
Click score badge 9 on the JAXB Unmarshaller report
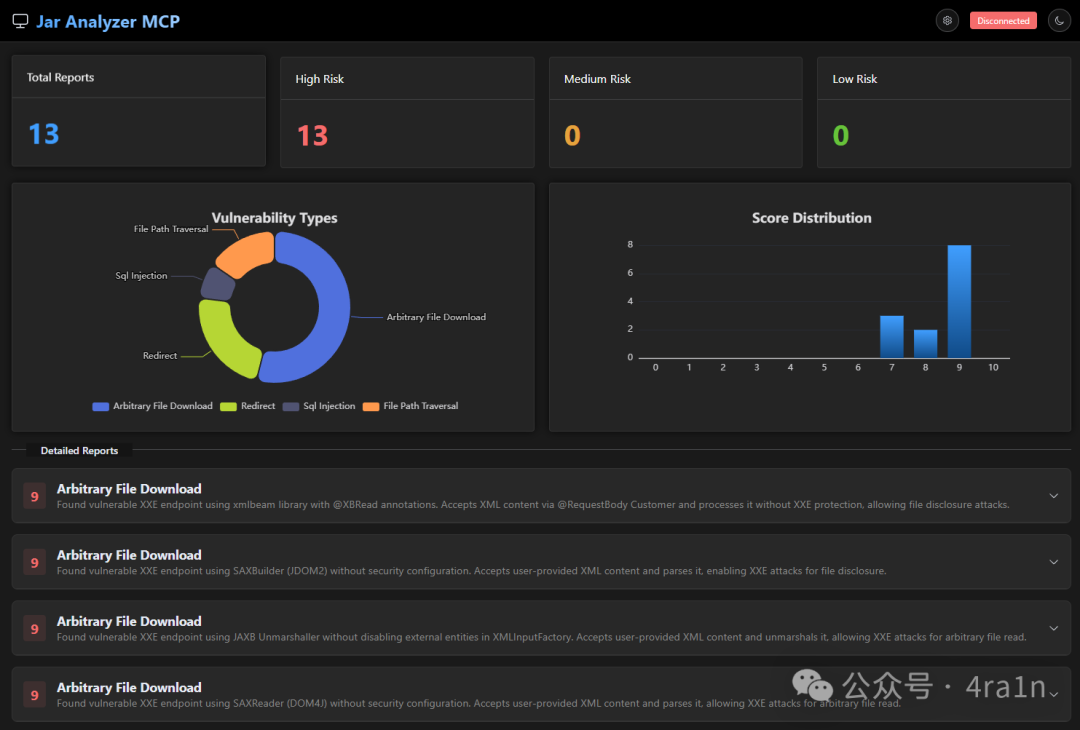34,629
